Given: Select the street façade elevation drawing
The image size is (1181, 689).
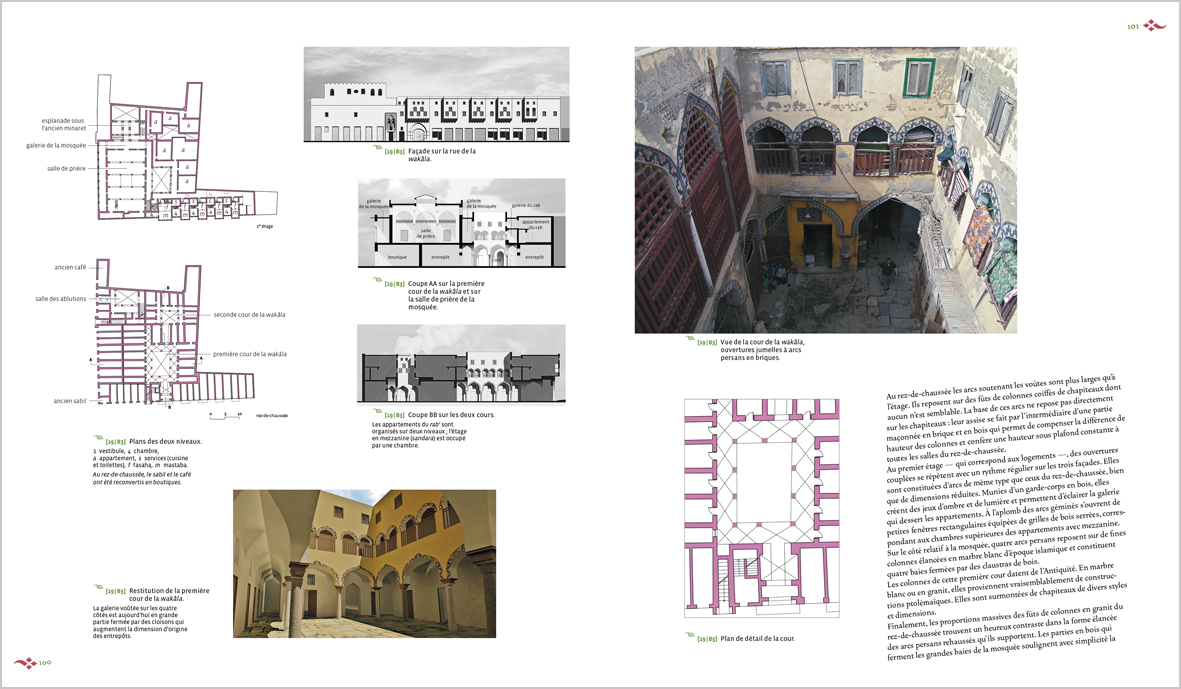Looking at the screenshot, I should pyautogui.click(x=437, y=94).
